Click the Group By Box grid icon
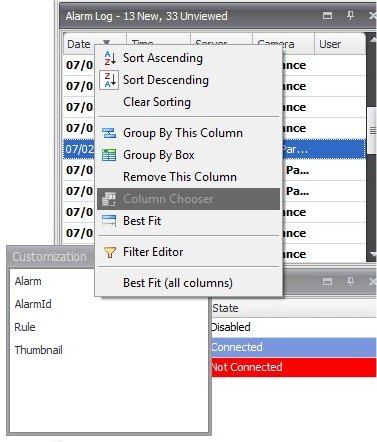377x442 pixels. click(x=109, y=155)
